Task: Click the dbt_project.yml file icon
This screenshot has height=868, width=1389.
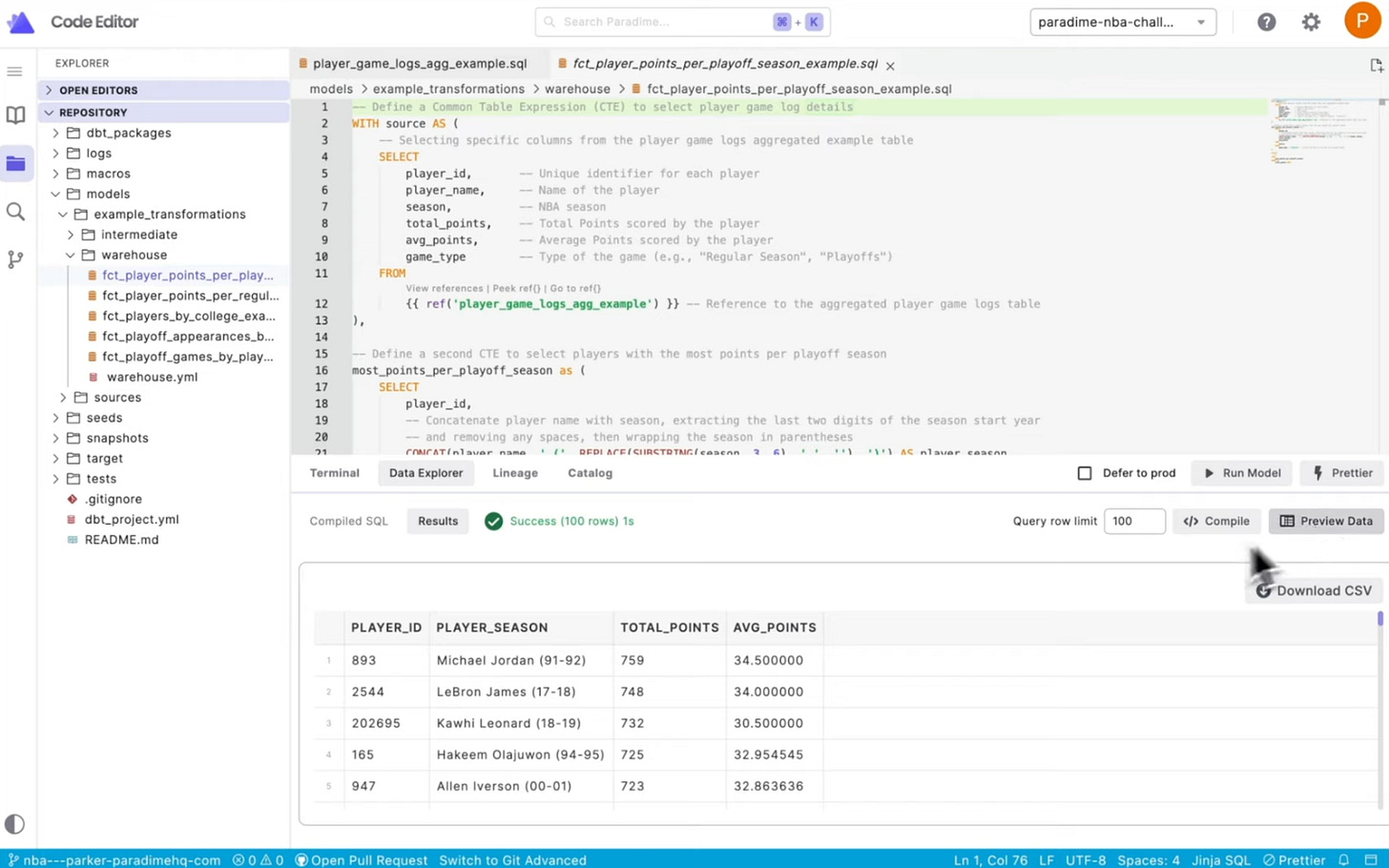Action: [x=72, y=520]
